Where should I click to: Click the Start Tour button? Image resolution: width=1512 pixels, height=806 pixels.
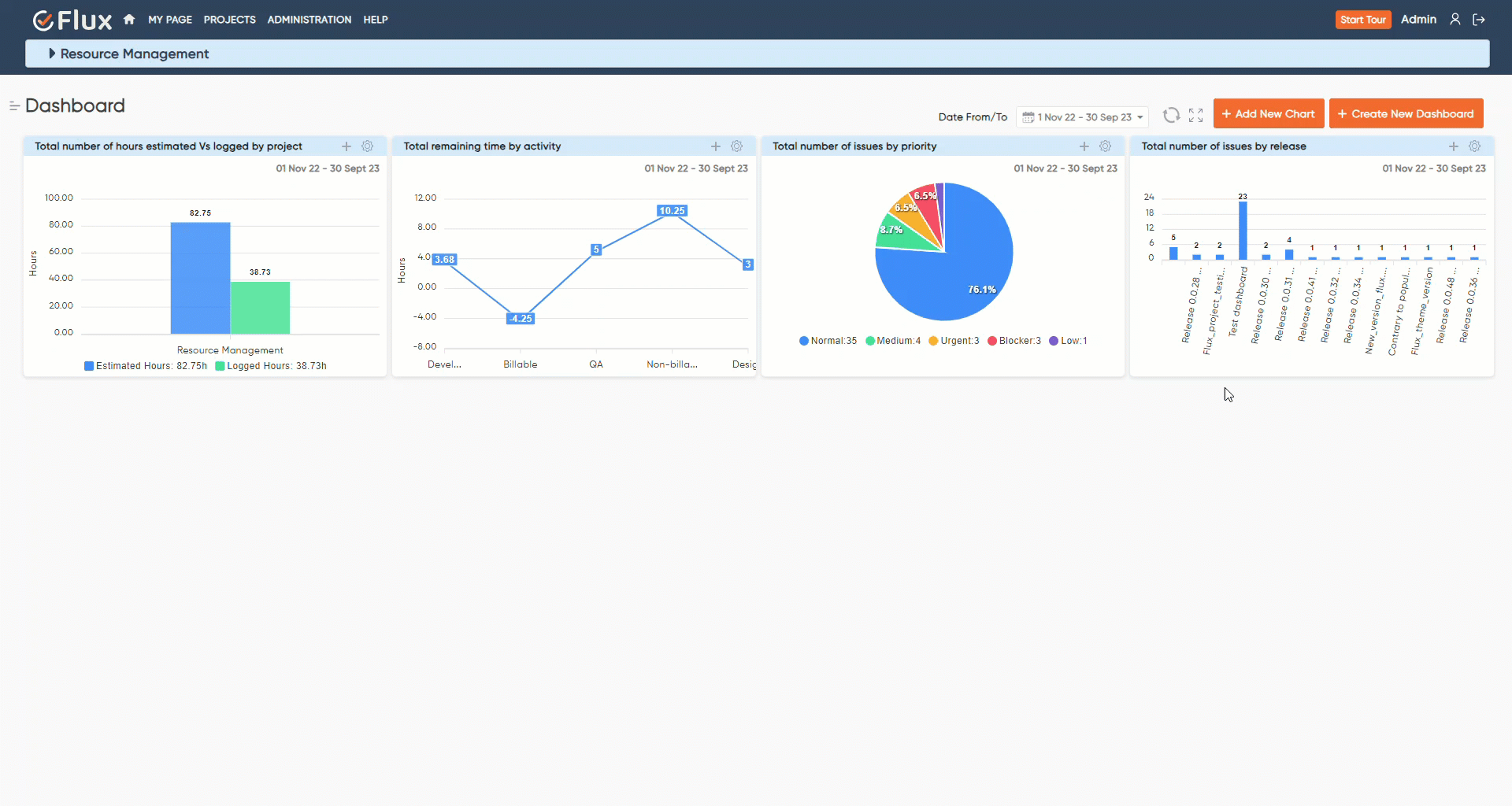click(1363, 19)
